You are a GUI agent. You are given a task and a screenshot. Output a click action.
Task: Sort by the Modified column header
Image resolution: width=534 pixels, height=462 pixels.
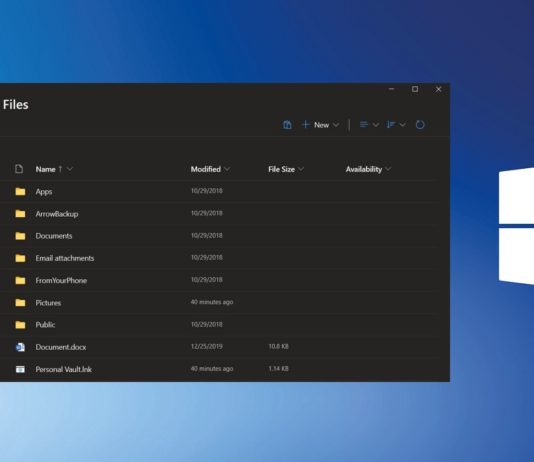pyautogui.click(x=206, y=169)
